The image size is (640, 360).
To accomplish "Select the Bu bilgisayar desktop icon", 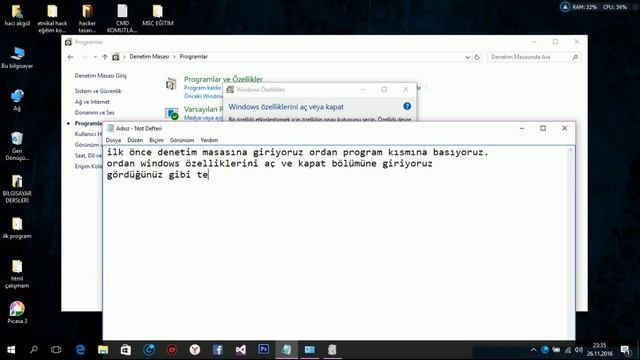I will [x=17, y=58].
